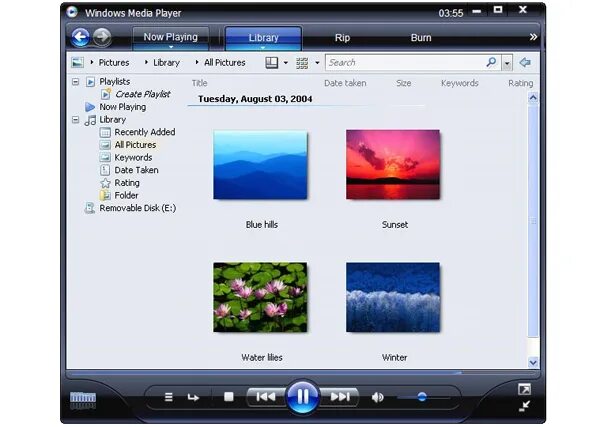Switch to compact mode icon
Image resolution: width=600 pixels, height=427 pixels.
coord(524,406)
